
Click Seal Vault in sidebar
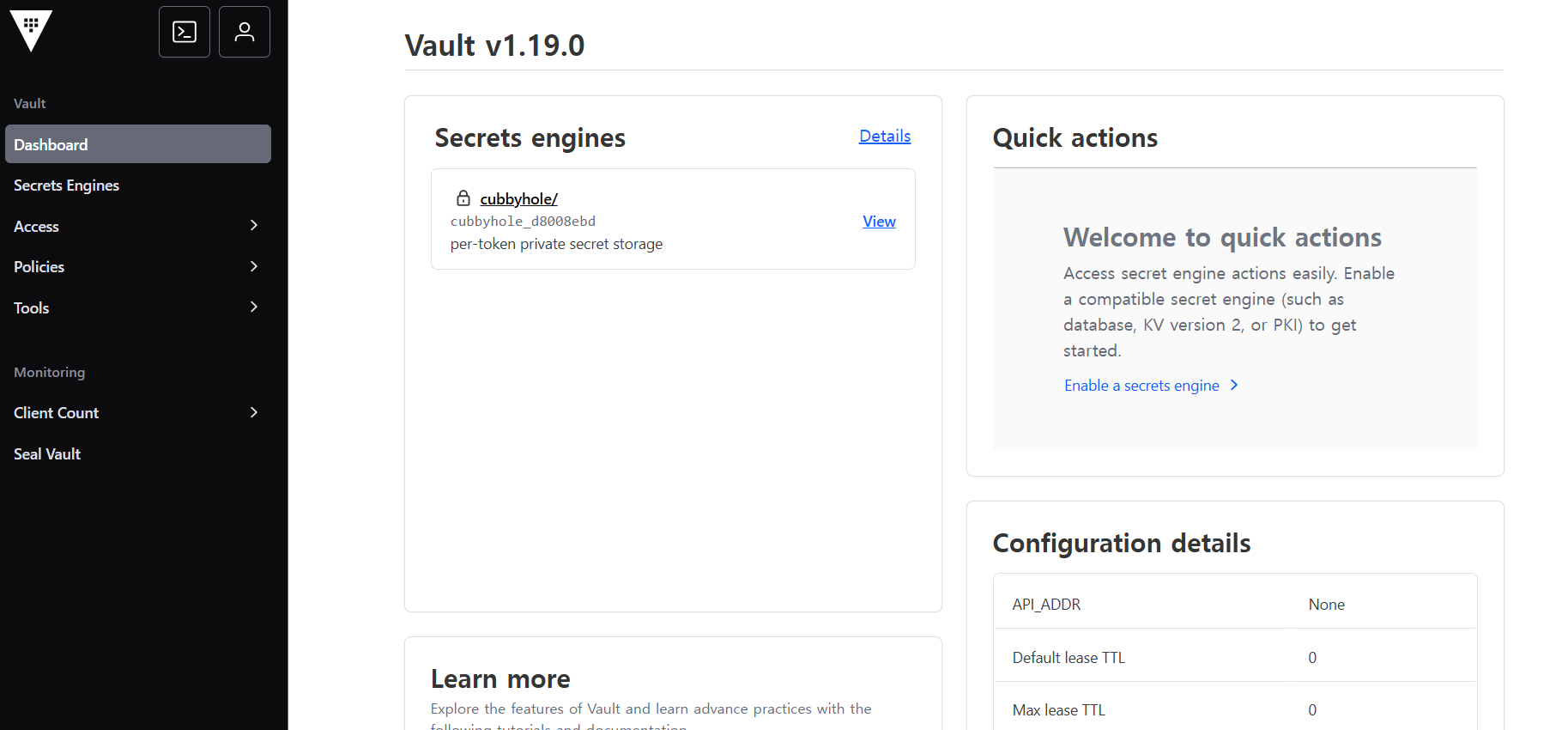(x=138, y=453)
